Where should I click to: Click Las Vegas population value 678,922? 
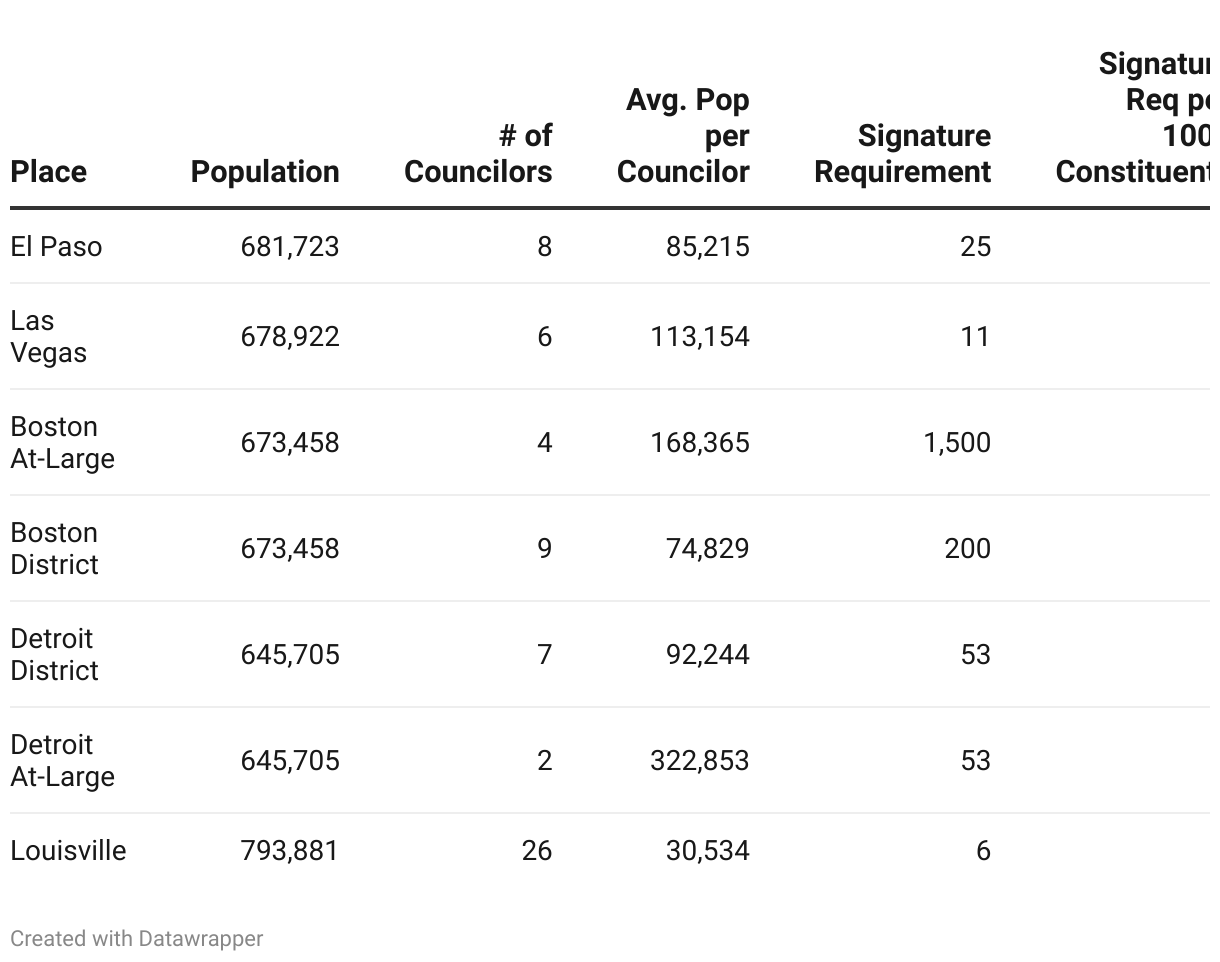290,337
